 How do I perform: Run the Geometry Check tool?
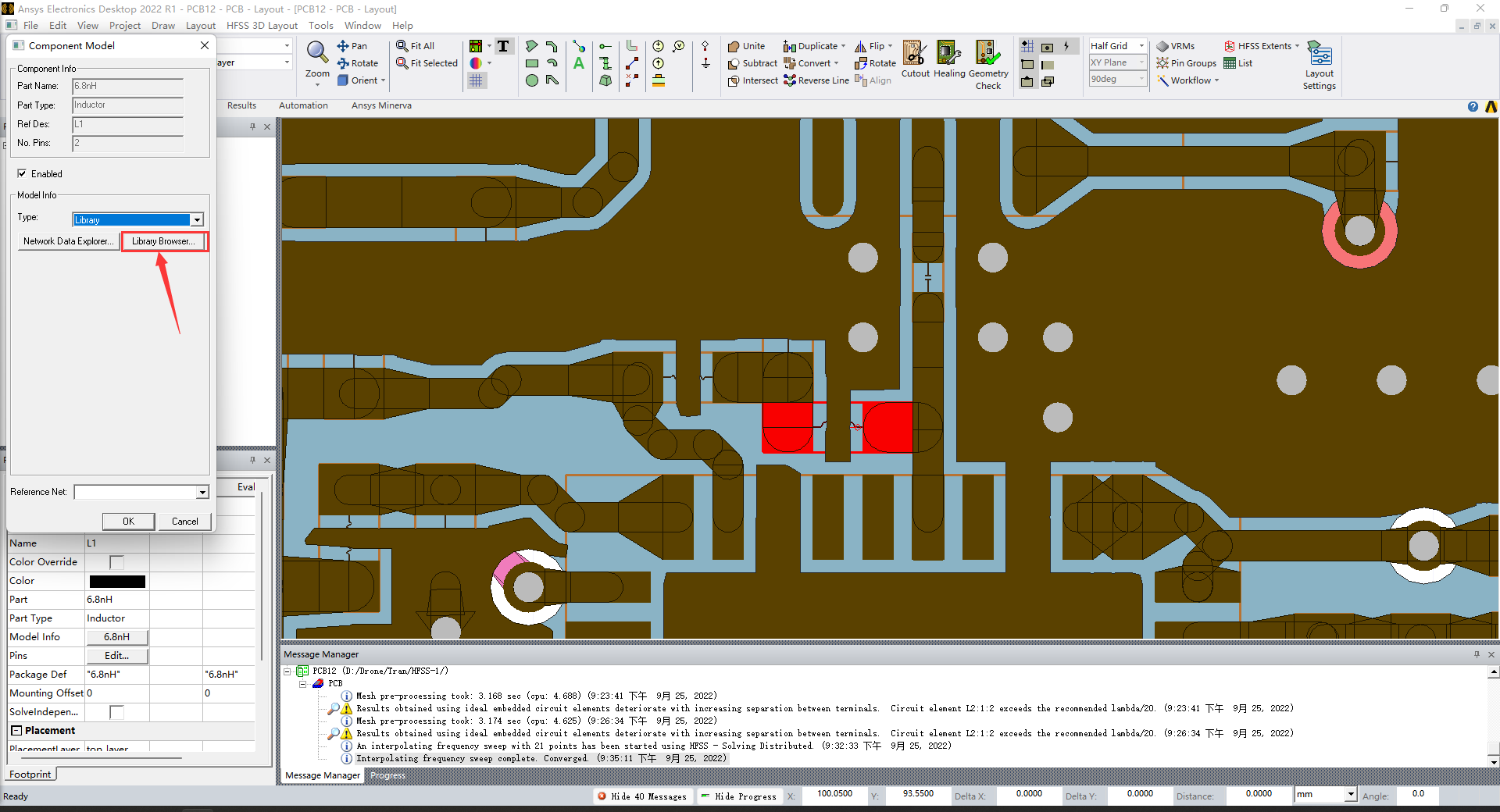(988, 65)
